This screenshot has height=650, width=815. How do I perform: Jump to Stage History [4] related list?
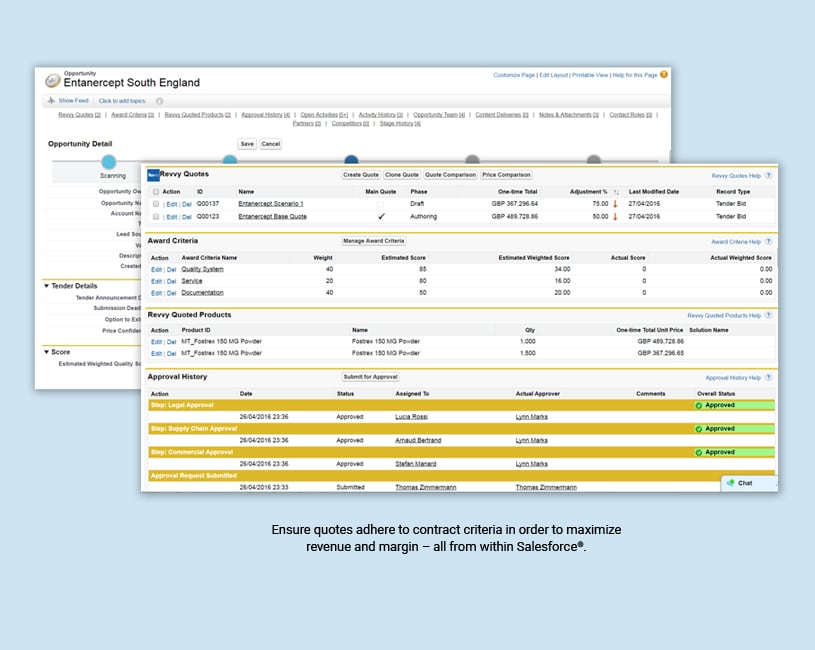pyautogui.click(x=400, y=124)
